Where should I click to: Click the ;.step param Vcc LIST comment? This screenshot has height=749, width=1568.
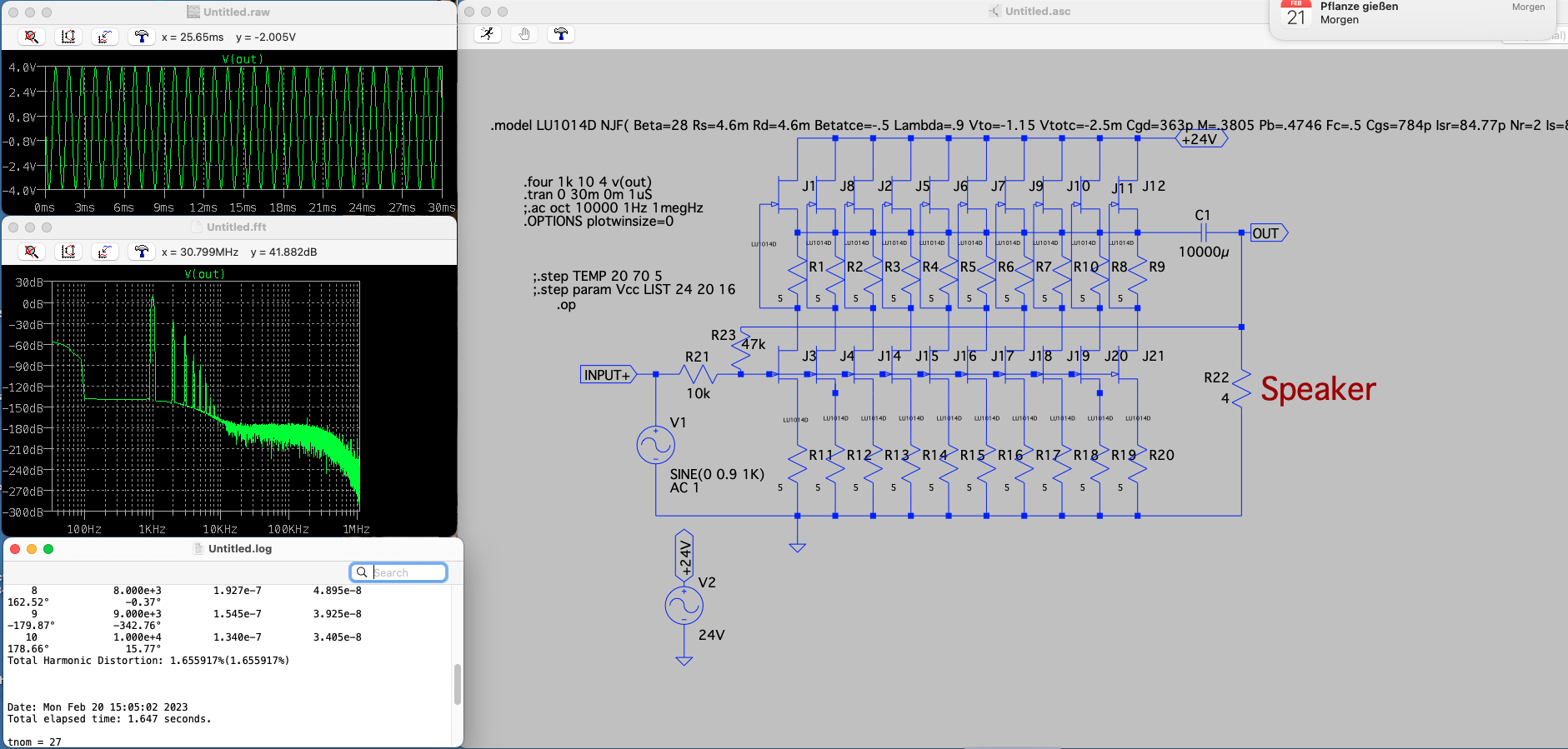(634, 290)
